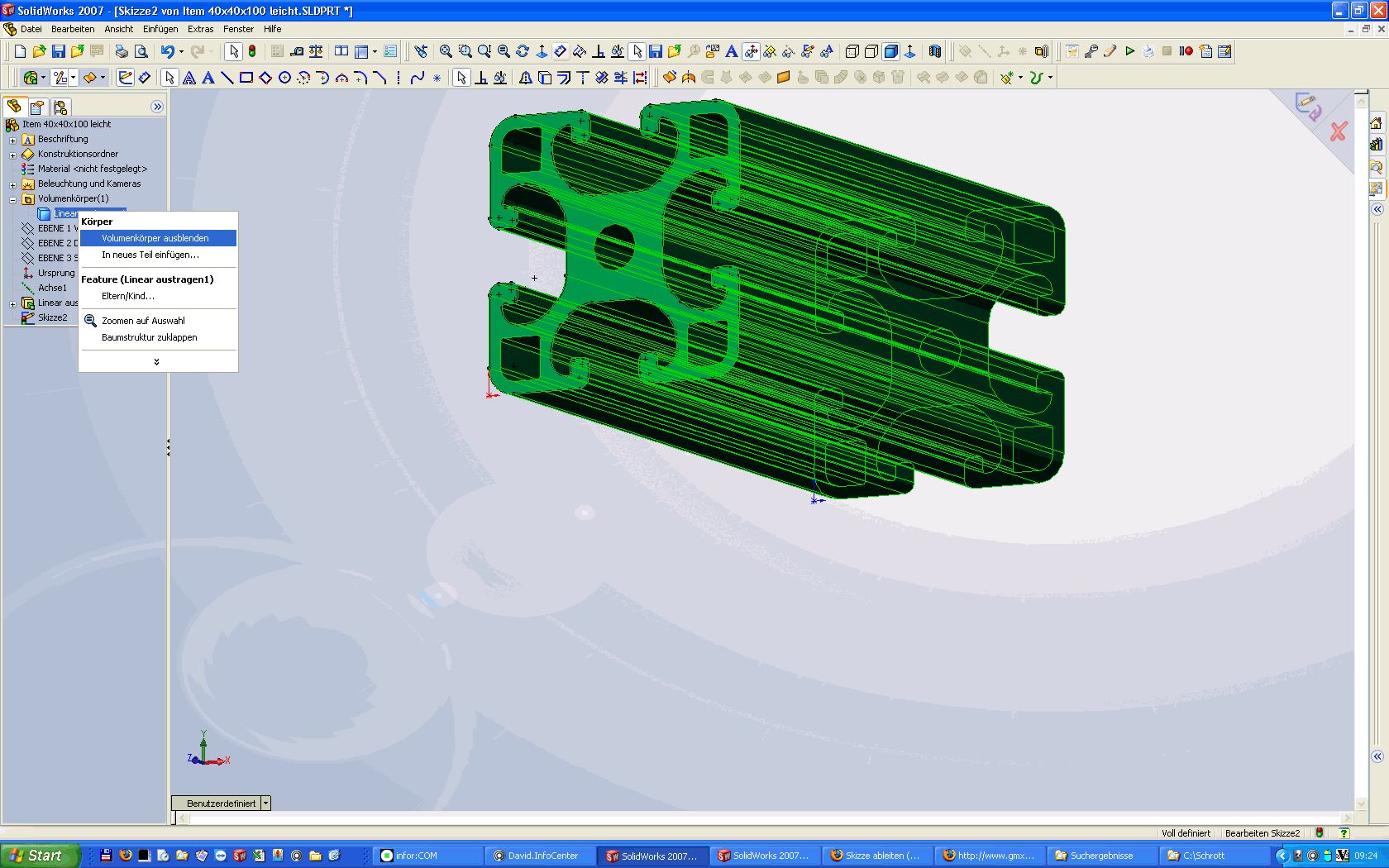Choose In neues Teil einfügen
Image resolution: width=1389 pixels, height=868 pixels.
(x=158, y=255)
